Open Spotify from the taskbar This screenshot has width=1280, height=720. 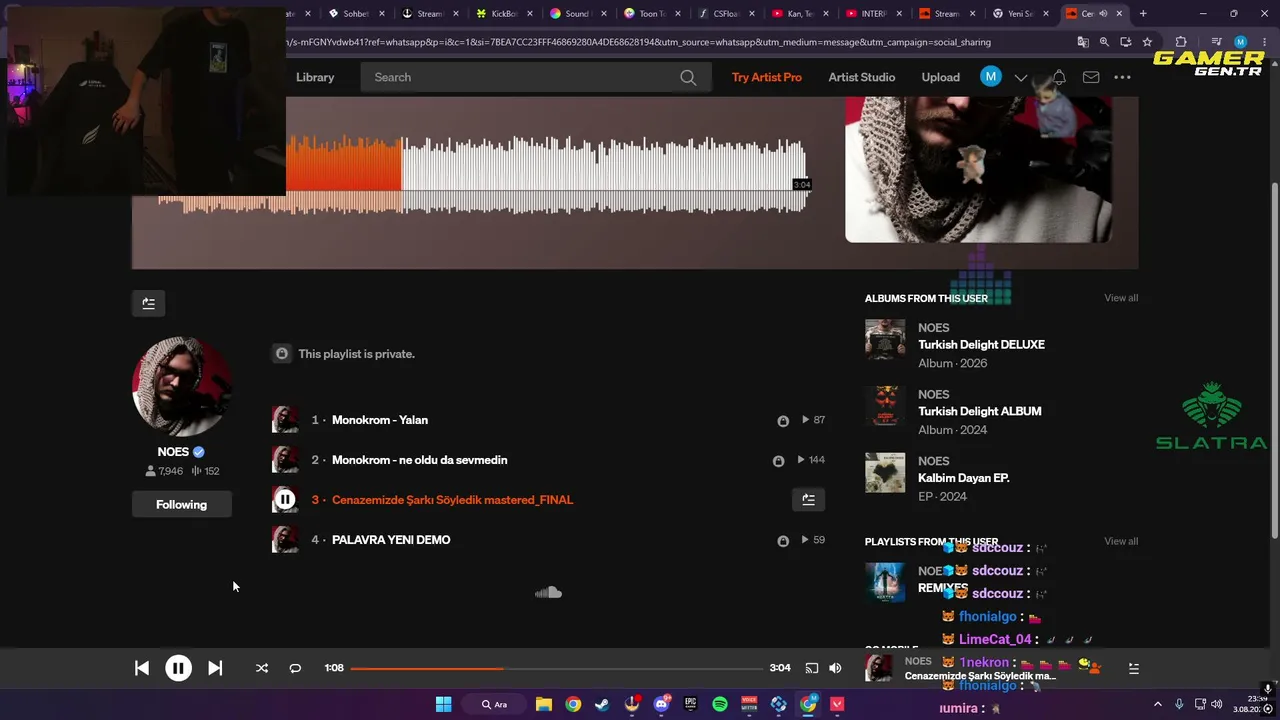pyautogui.click(x=720, y=704)
